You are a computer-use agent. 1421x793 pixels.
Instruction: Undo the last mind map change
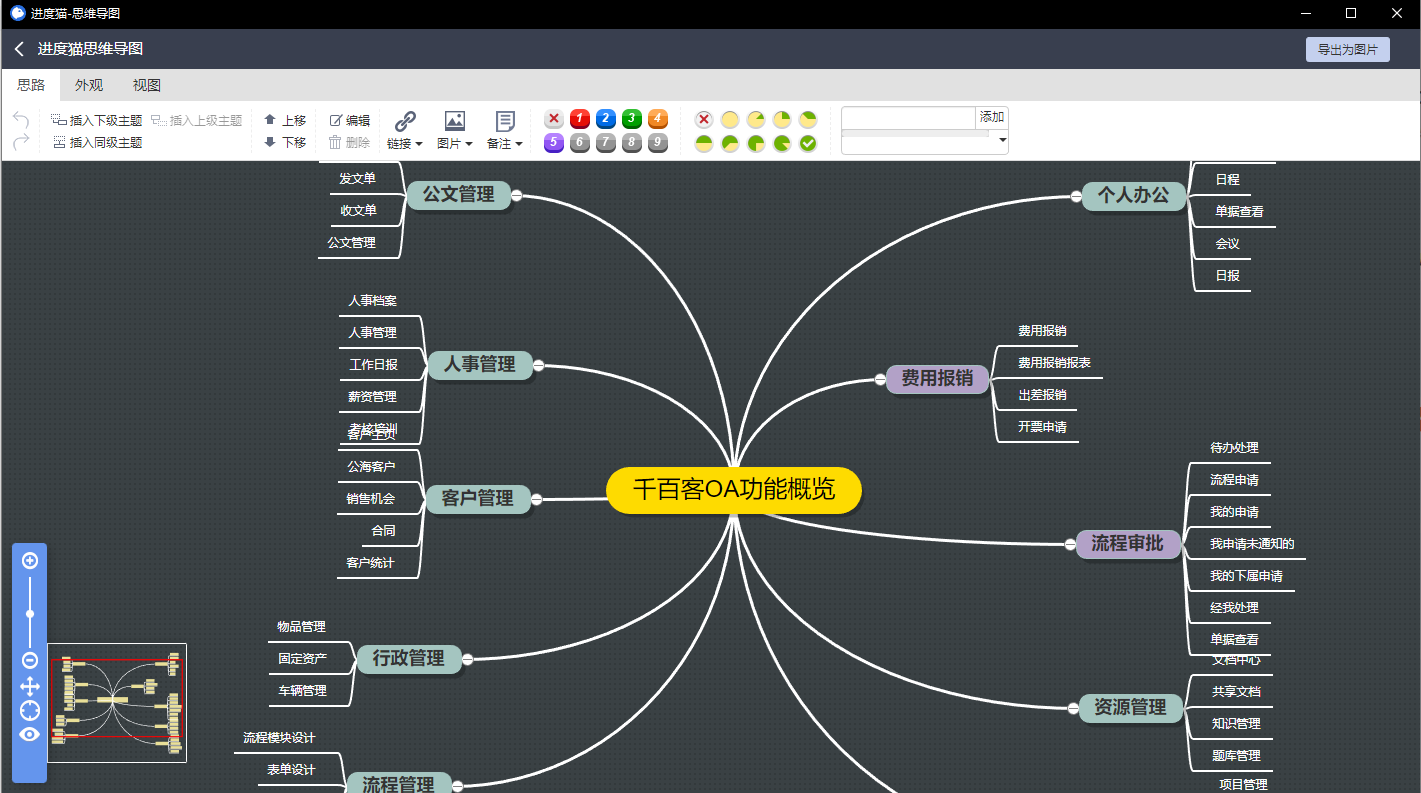click(21, 120)
